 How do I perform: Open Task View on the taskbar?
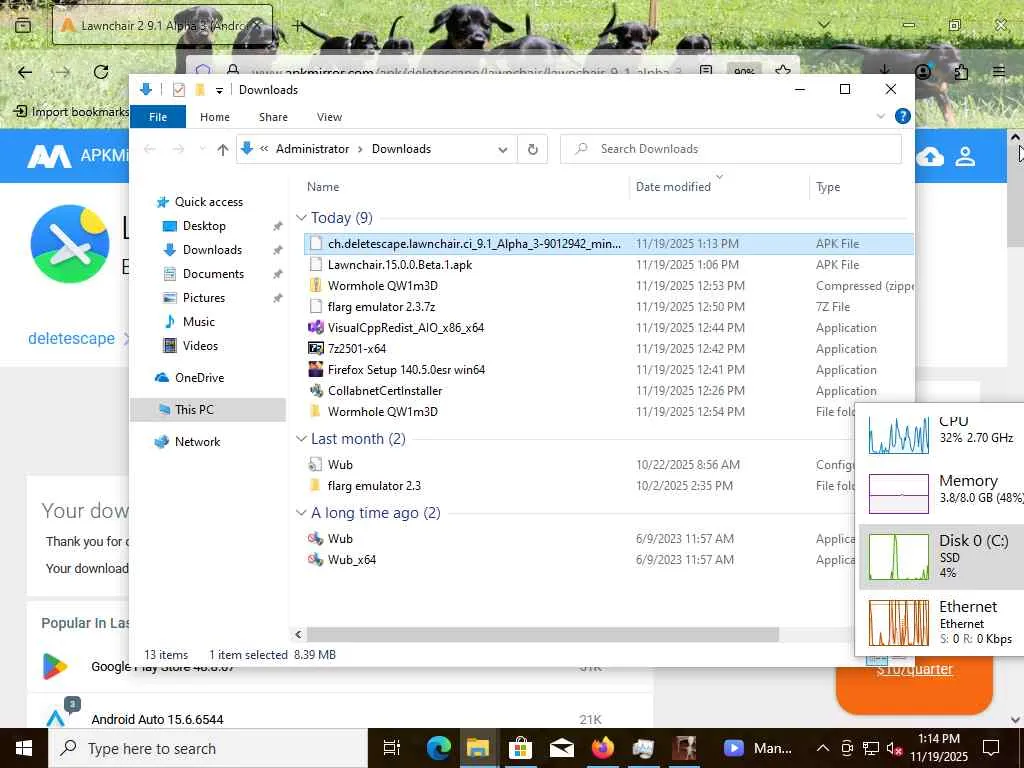[x=391, y=748]
